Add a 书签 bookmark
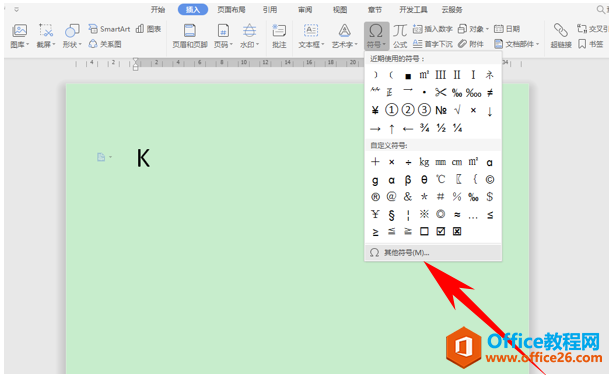609x375 pixels. (x=590, y=44)
